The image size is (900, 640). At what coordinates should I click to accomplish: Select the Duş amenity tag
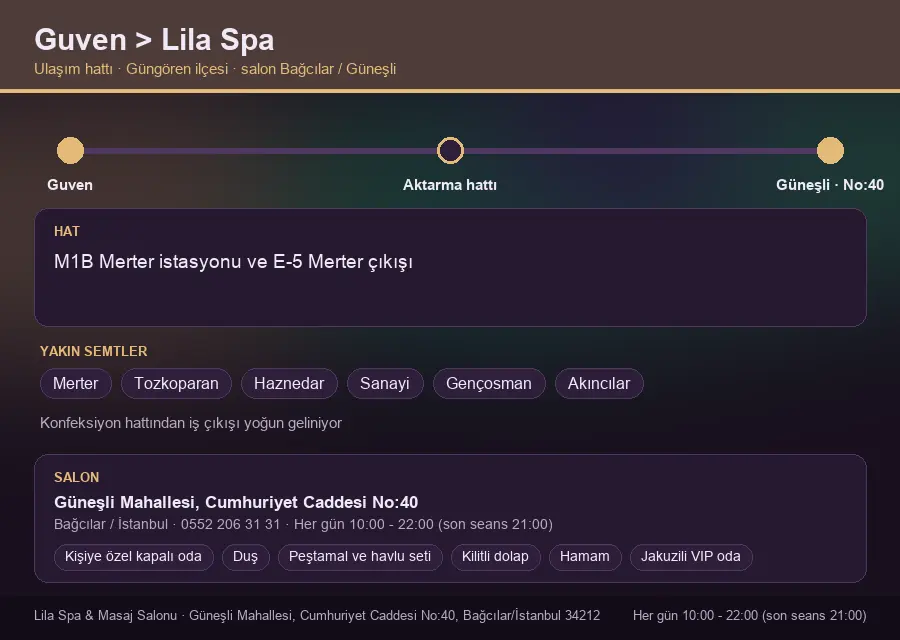coord(246,557)
